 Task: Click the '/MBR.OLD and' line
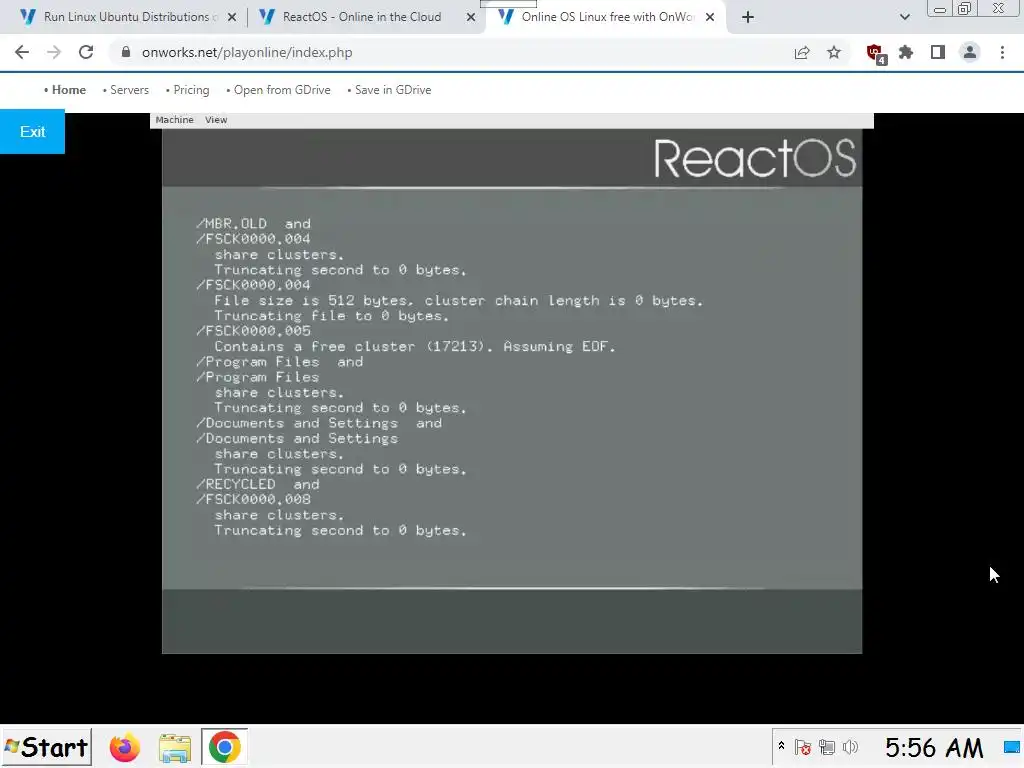click(x=253, y=223)
